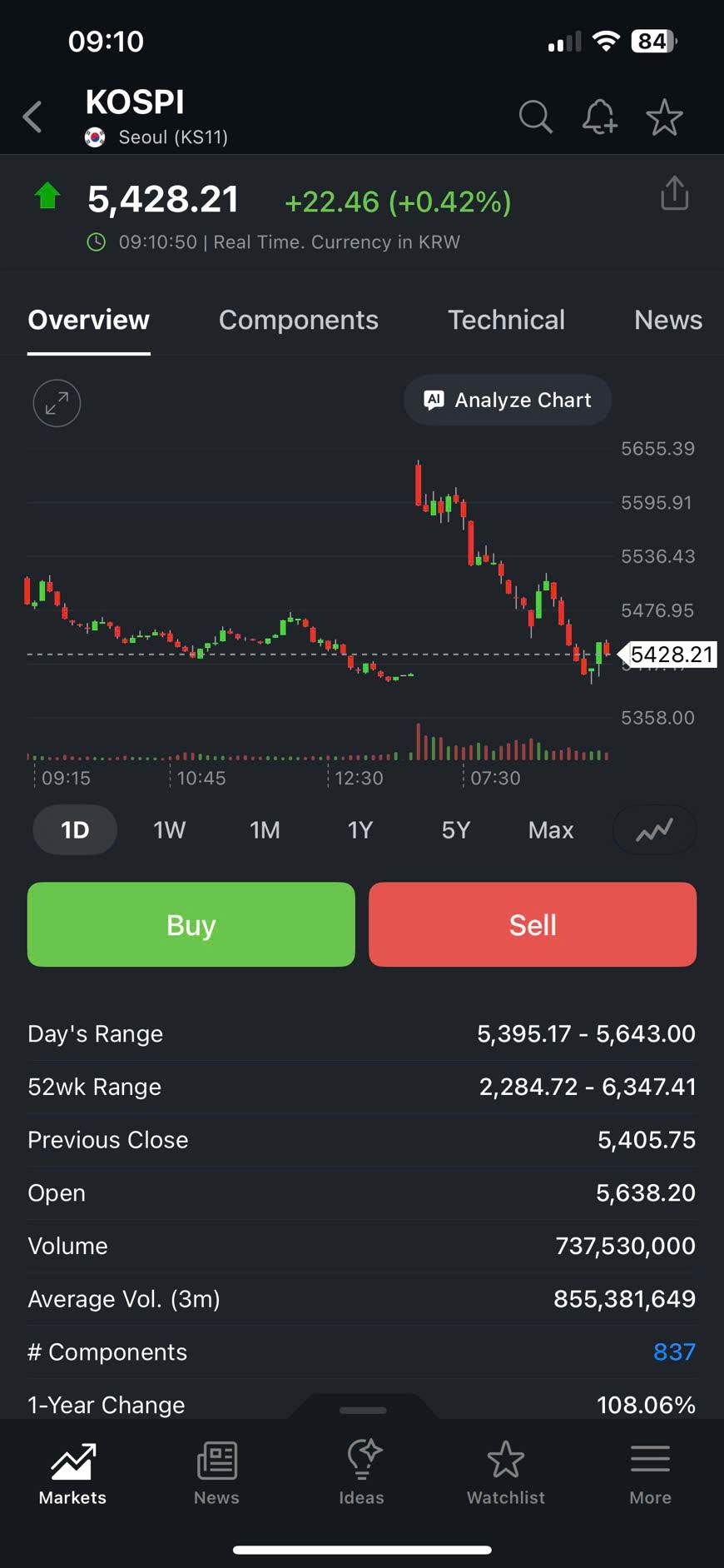Switch chart type with line-chart icon
This screenshot has width=724, height=1568.
coord(654,830)
